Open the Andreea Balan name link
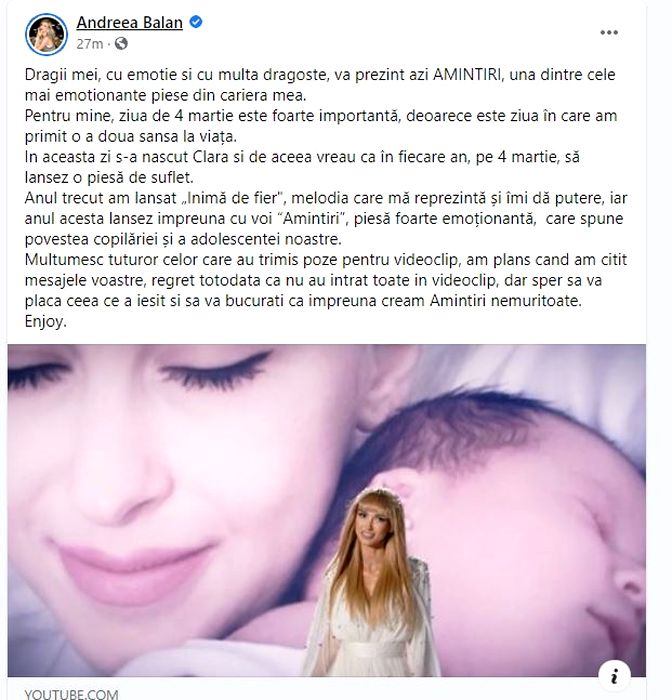The height and width of the screenshot is (700, 672). pos(129,22)
